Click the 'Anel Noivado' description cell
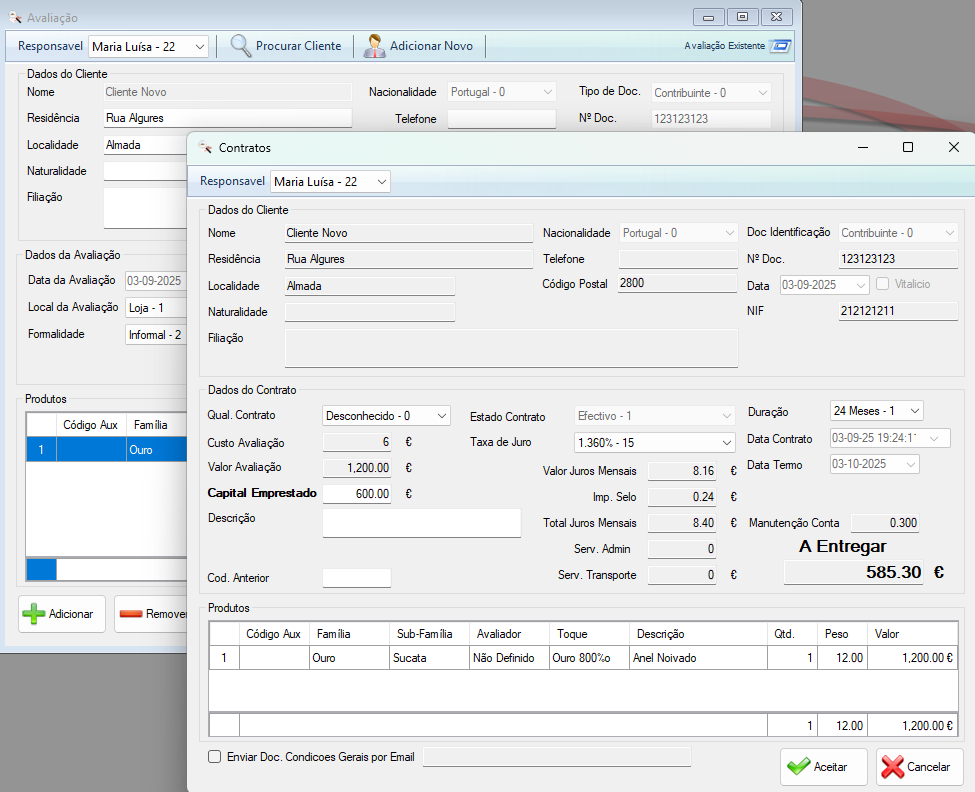 click(x=699, y=658)
